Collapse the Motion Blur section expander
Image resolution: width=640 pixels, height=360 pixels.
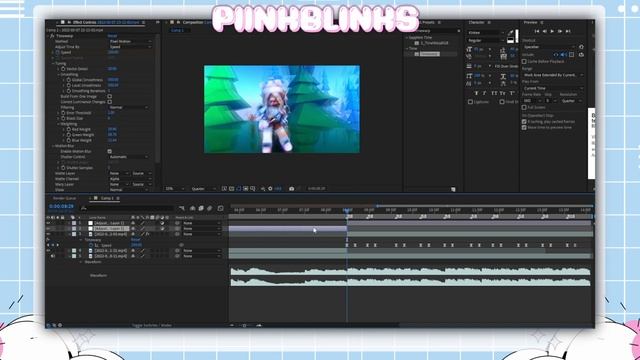pos(53,146)
